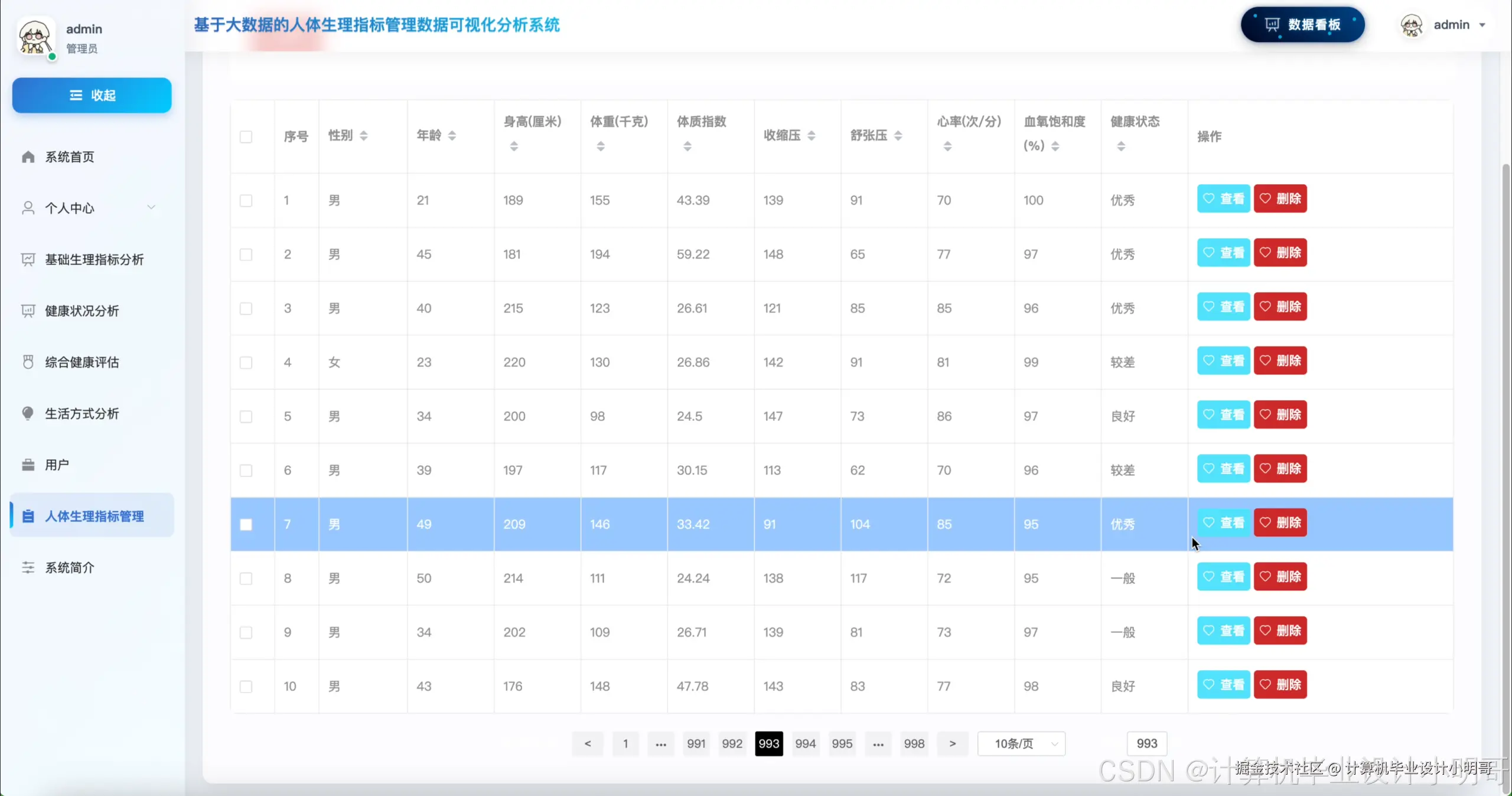Image resolution: width=1512 pixels, height=796 pixels.
Task: Select the 综合健康评估 badge icon
Action: tap(28, 362)
